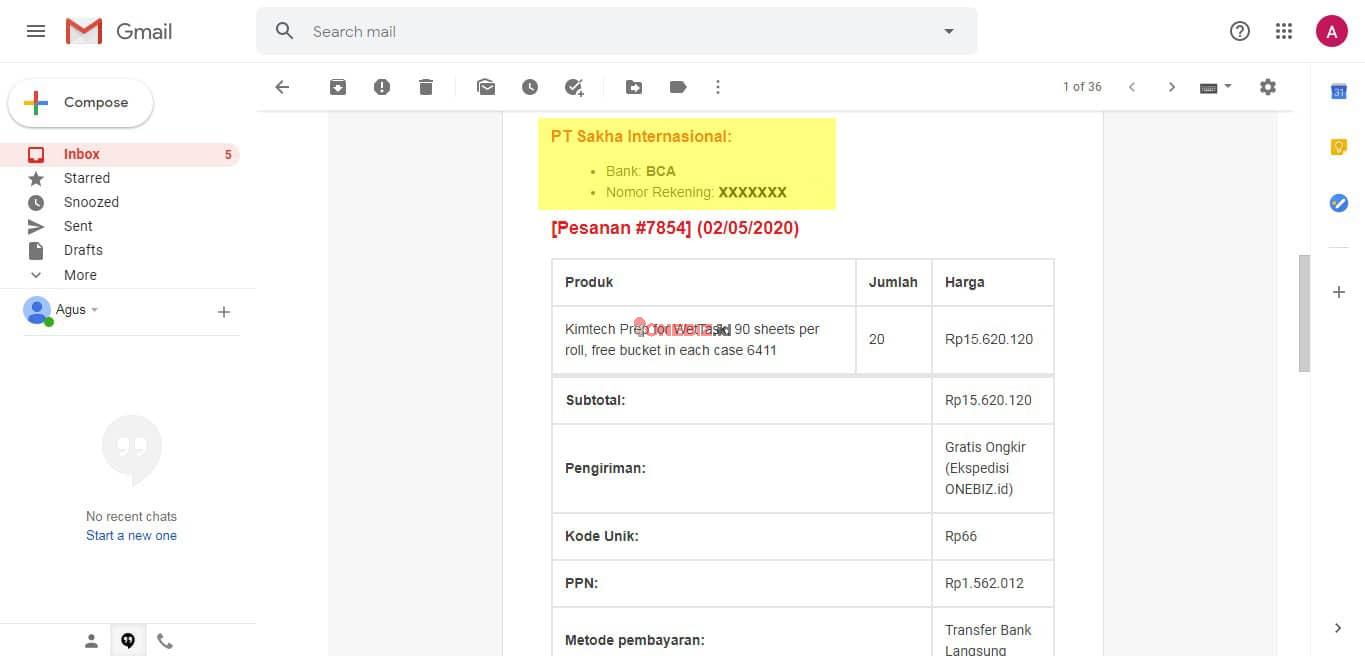Delete this email with trash icon
1365x656 pixels.
pos(426,87)
